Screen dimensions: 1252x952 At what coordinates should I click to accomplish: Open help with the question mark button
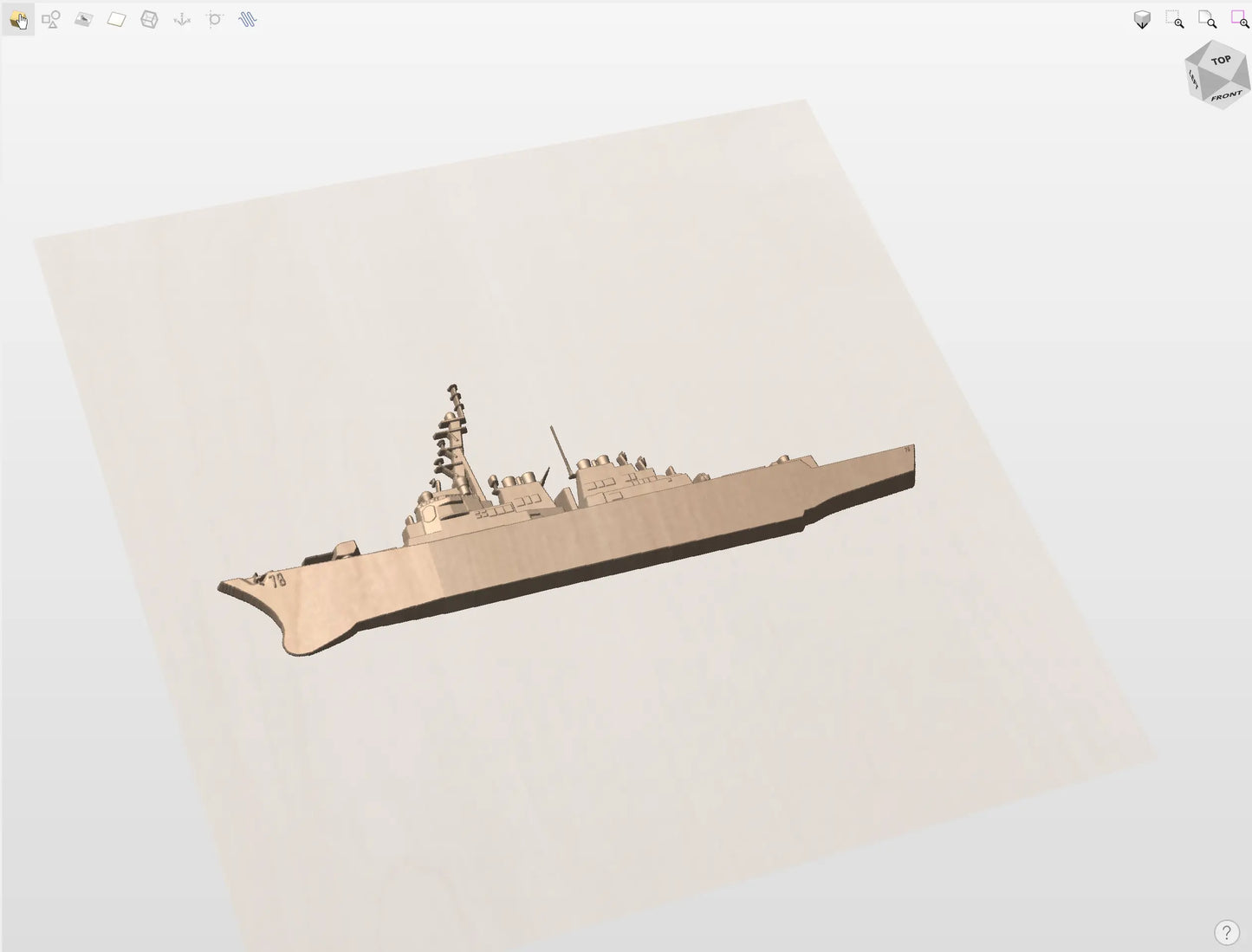click(1226, 933)
